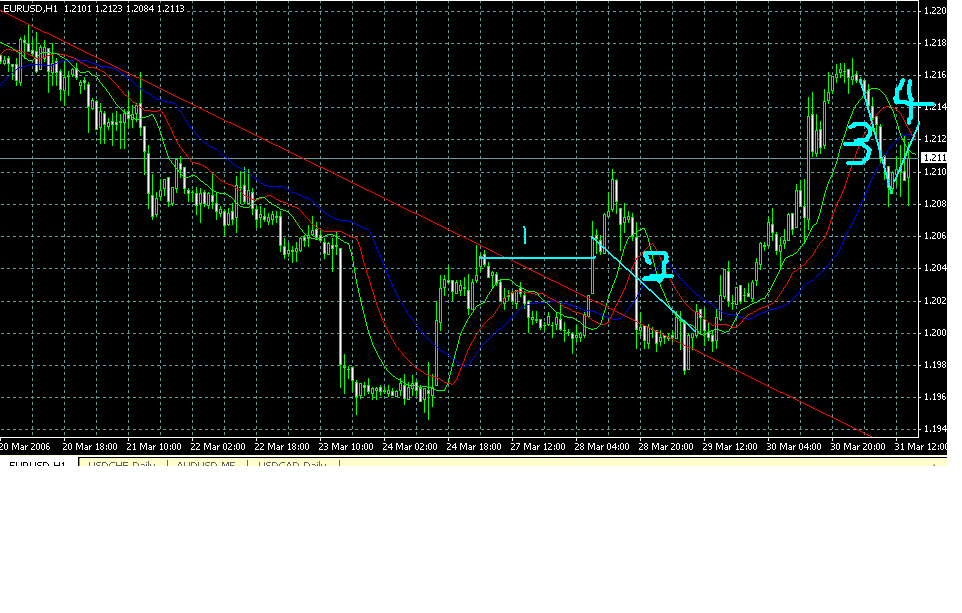
Task: Click the 1.220 price scale label
Action: coord(934,10)
